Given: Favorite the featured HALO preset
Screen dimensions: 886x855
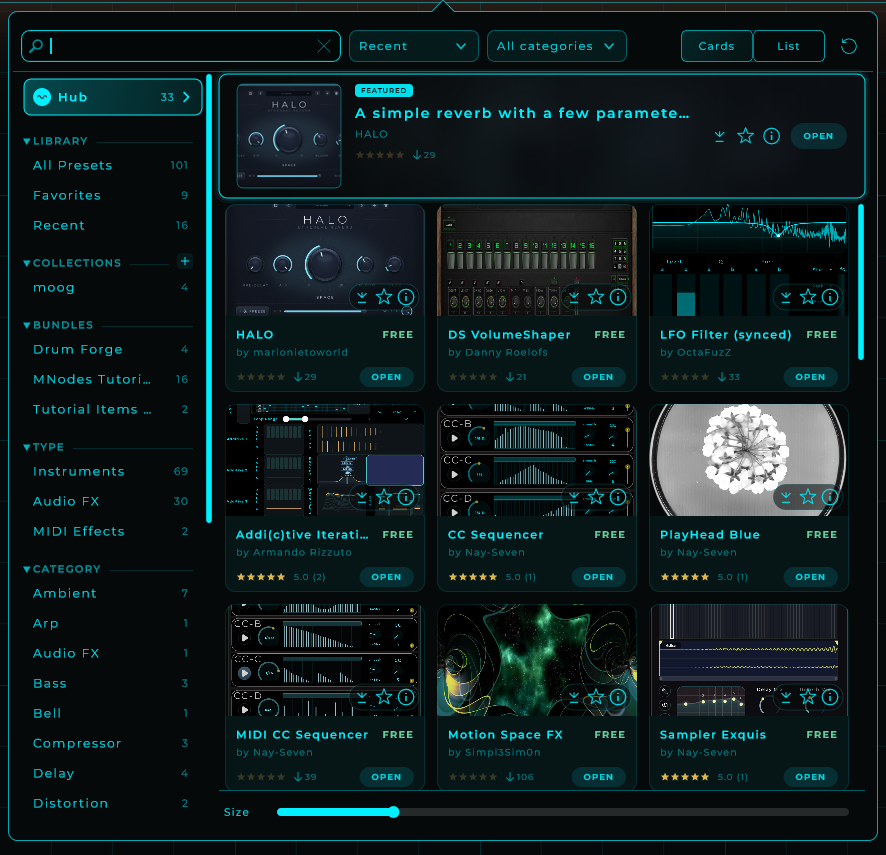Looking at the screenshot, I should pyautogui.click(x=745, y=136).
